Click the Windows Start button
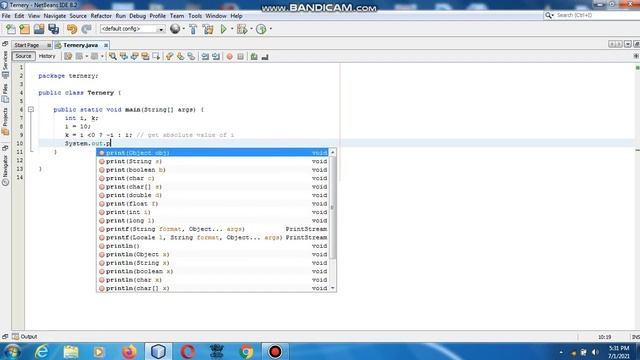 pos(12,351)
